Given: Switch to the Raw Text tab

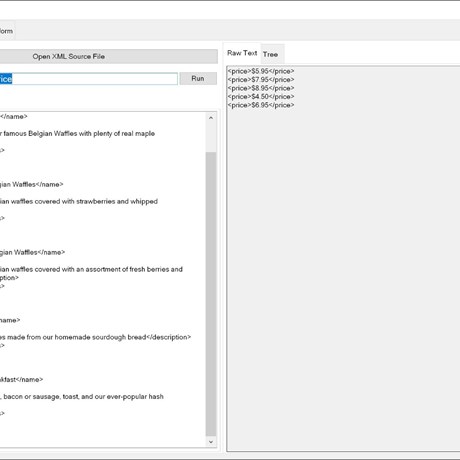Looking at the screenshot, I should click(242, 53).
